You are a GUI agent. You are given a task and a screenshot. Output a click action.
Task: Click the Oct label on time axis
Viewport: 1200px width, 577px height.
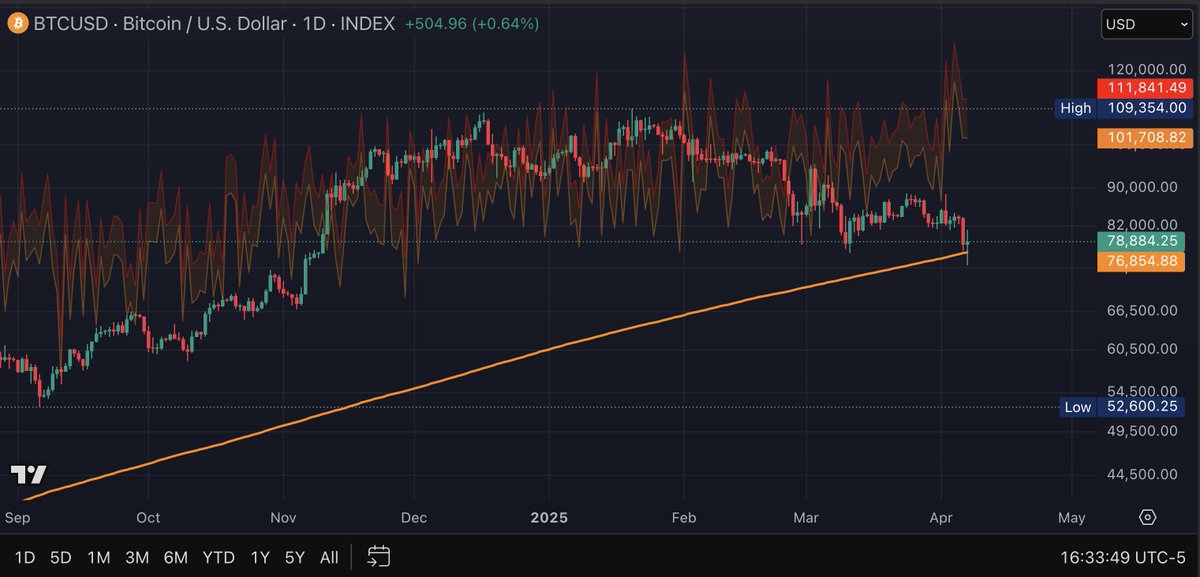coord(148,518)
